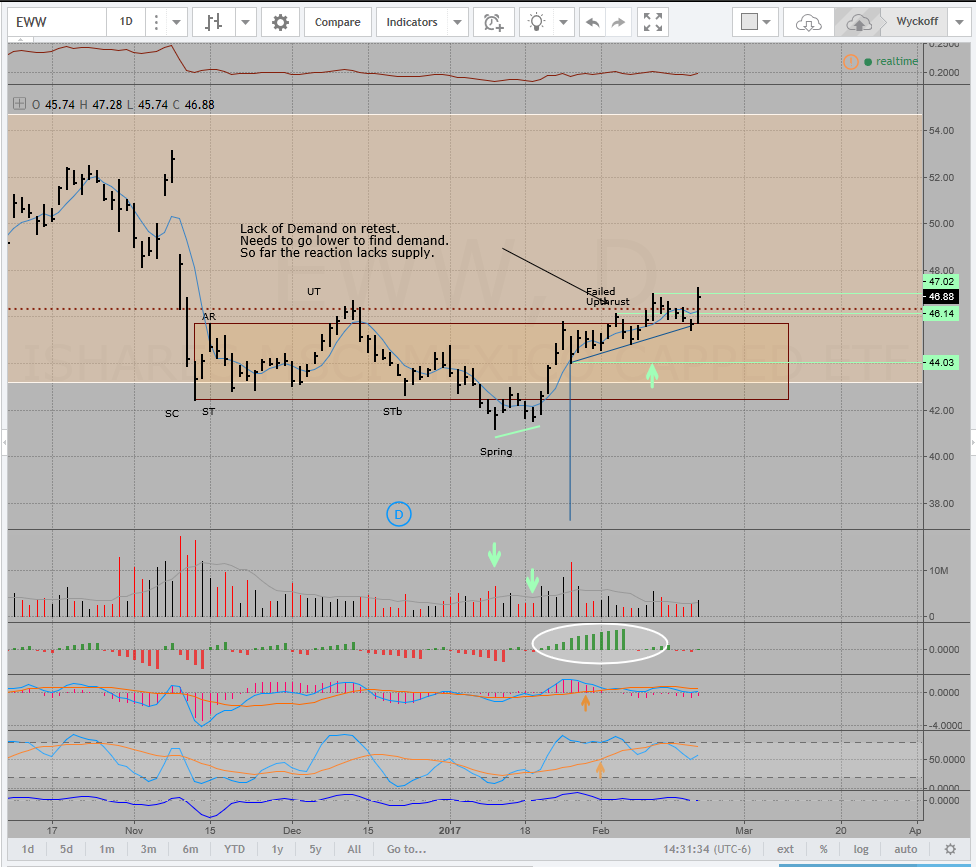Select the YTD time range

click(234, 849)
